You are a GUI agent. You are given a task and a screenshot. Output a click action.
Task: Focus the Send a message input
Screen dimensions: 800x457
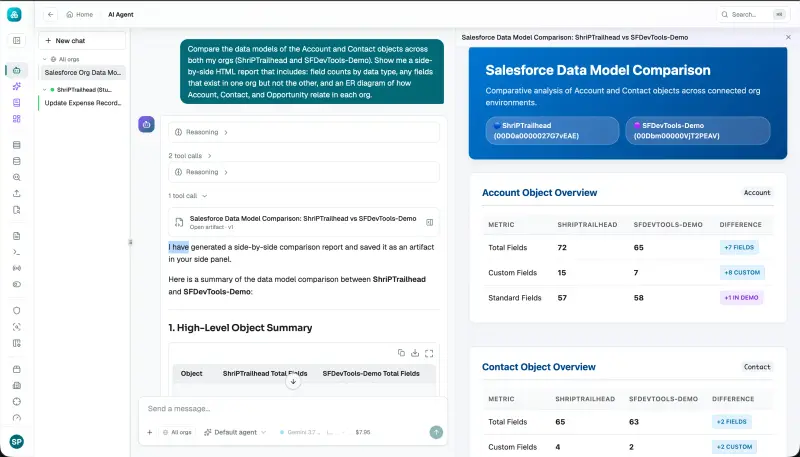tap(293, 409)
